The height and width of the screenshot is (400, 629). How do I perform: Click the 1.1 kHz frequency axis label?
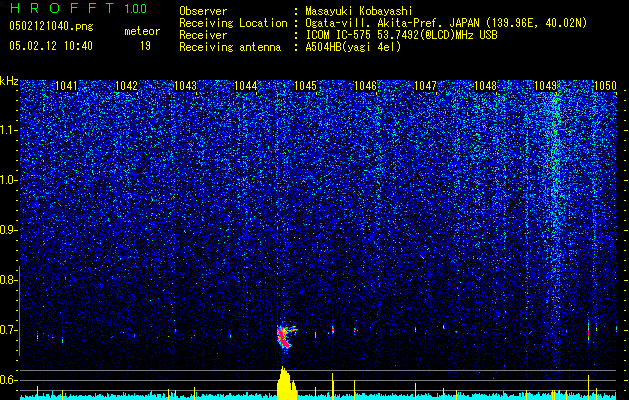pyautogui.click(x=8, y=130)
